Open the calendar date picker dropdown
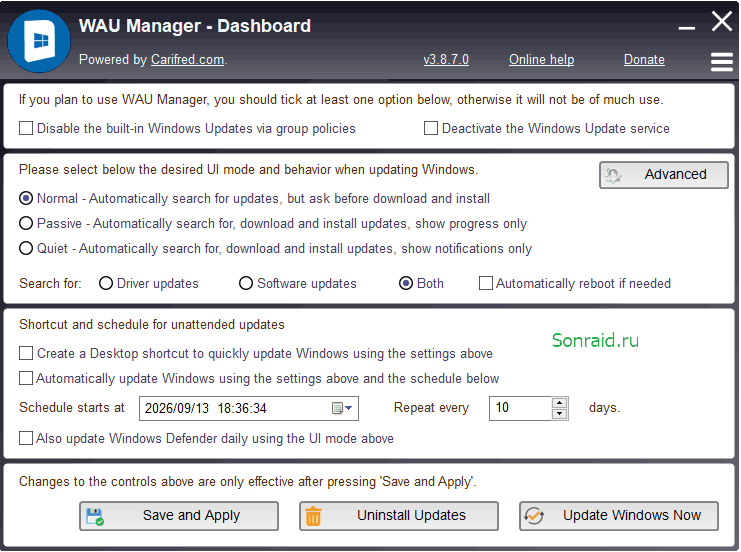This screenshot has height=552, width=741. click(x=342, y=408)
